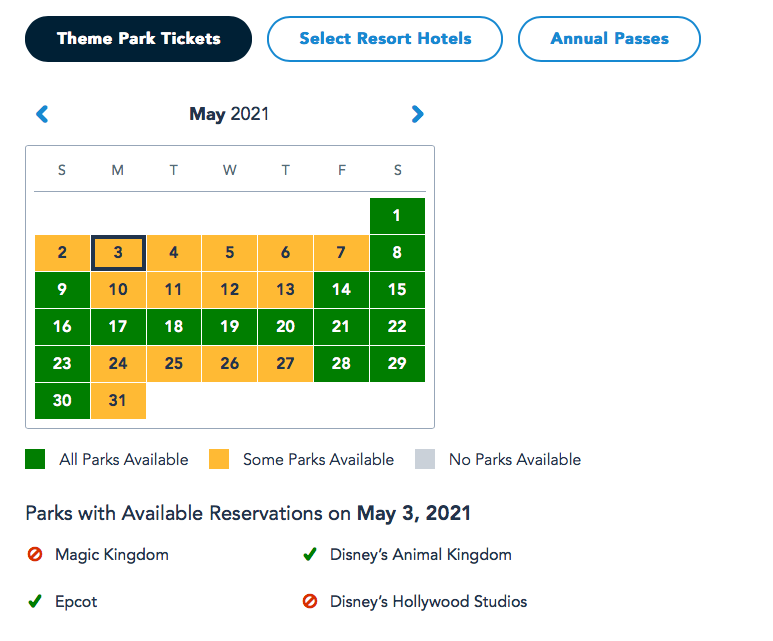Select the Annual Passes tab

pos(609,39)
